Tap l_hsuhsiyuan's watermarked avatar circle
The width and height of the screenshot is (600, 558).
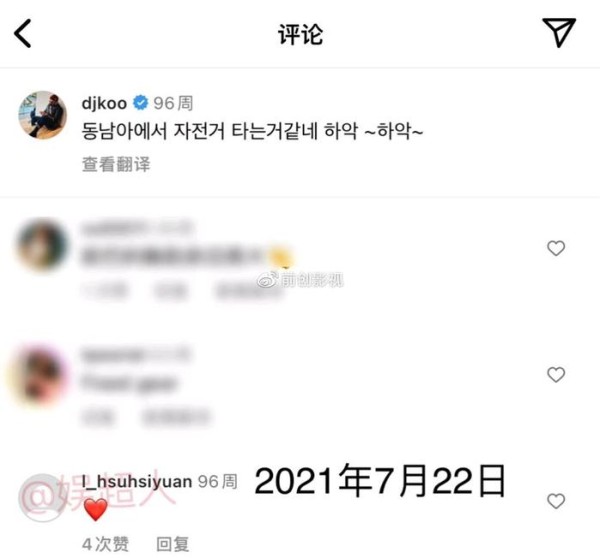coord(42,498)
